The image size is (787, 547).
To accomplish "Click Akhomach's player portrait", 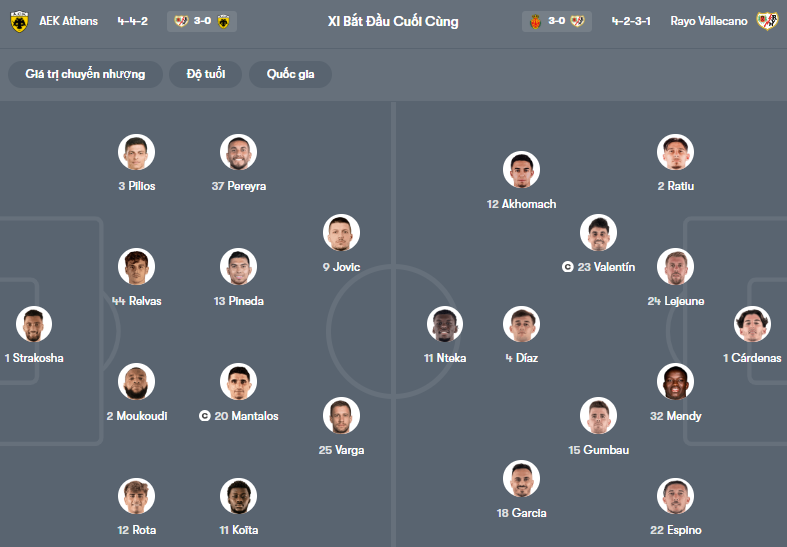I will point(521,170).
